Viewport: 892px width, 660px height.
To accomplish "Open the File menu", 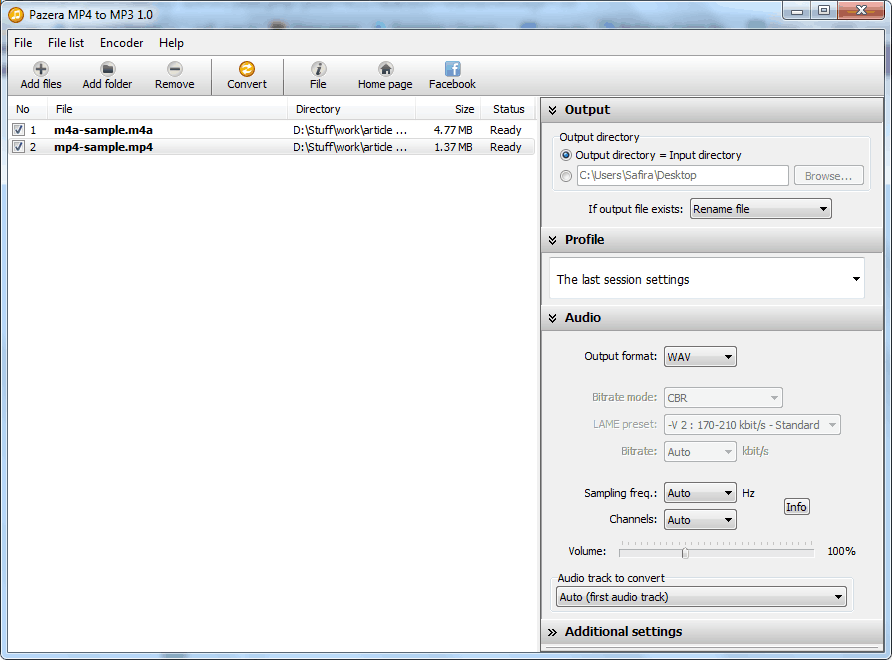I will tap(23, 43).
